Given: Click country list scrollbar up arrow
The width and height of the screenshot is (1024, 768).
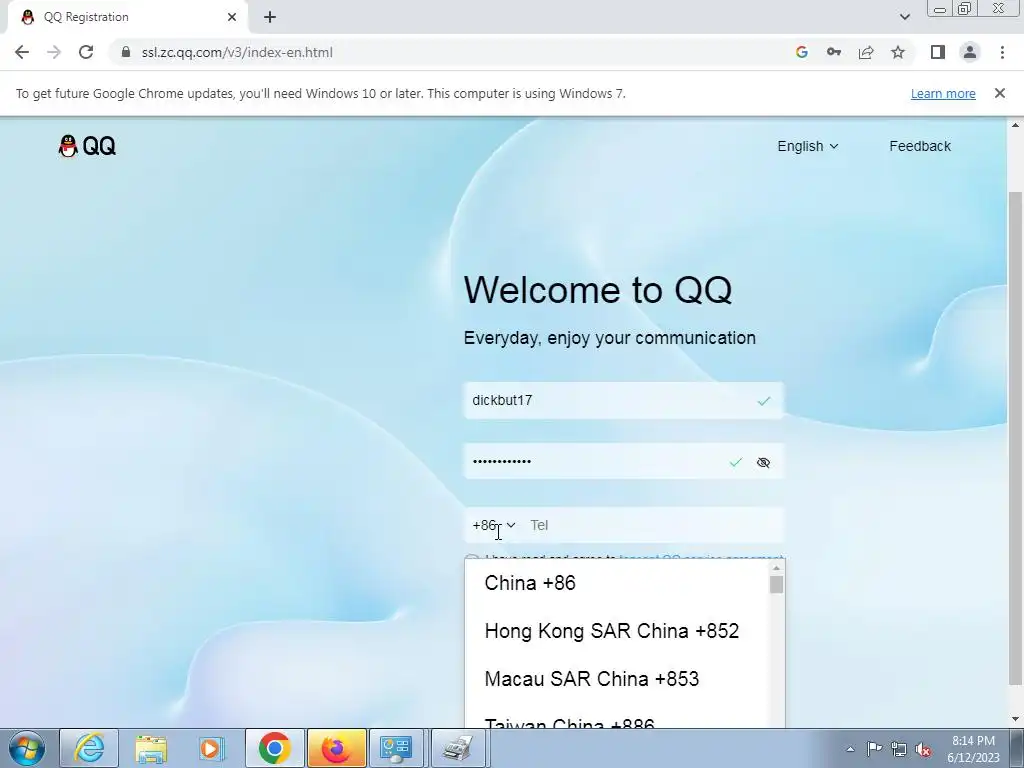Looking at the screenshot, I should 776,568.
